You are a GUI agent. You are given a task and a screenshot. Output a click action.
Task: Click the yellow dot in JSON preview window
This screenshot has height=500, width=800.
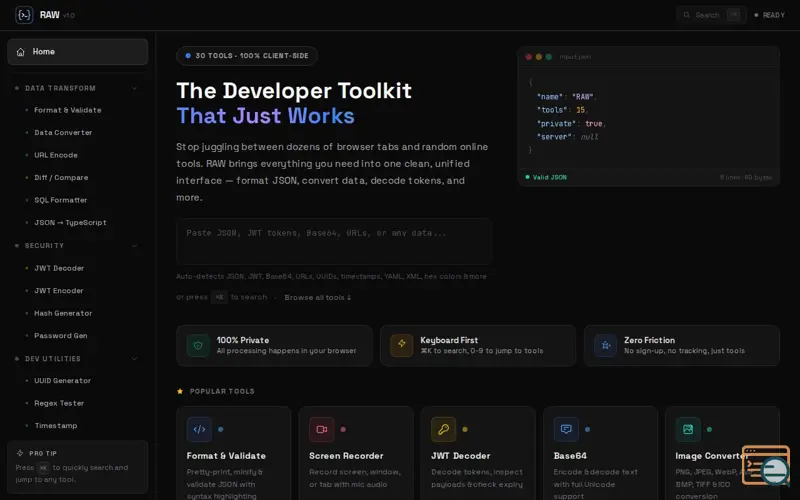539,57
